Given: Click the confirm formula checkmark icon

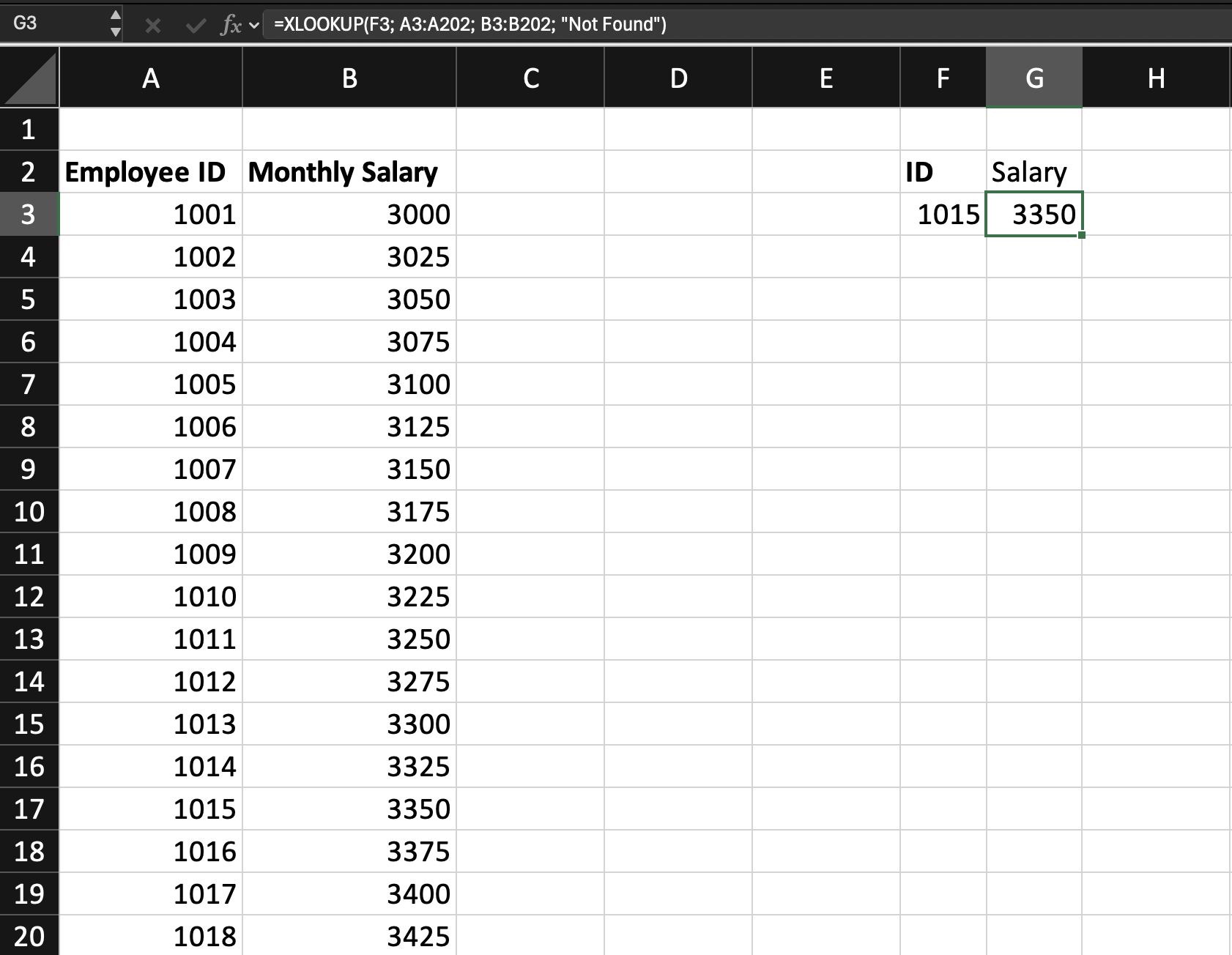Looking at the screenshot, I should (195, 26).
